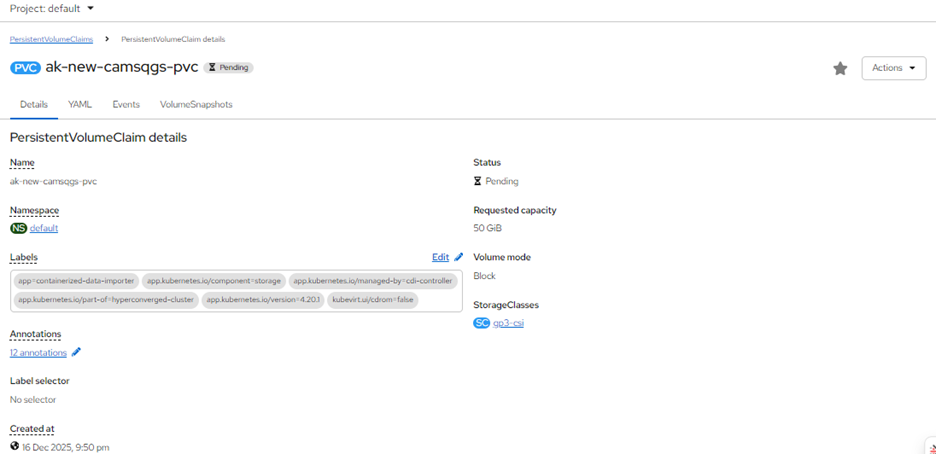This screenshot has width=936, height=454.
Task: Click the Name field label
Action: tap(22, 163)
